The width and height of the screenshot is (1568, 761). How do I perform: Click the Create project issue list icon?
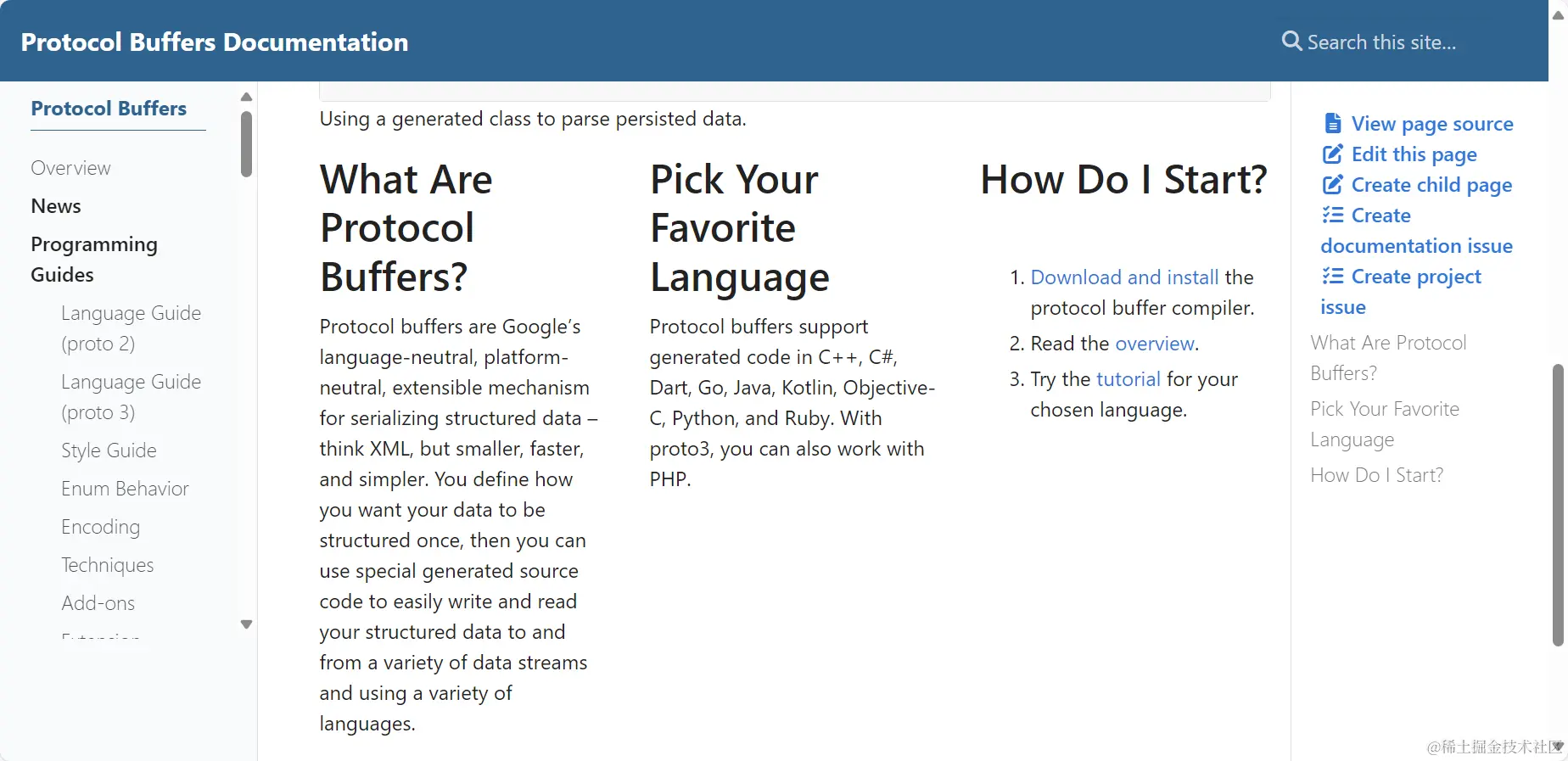1333,277
